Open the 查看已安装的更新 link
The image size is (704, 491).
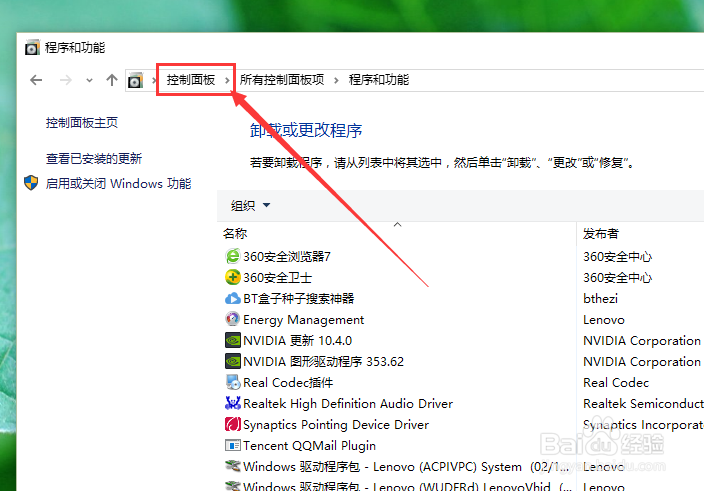click(x=94, y=158)
